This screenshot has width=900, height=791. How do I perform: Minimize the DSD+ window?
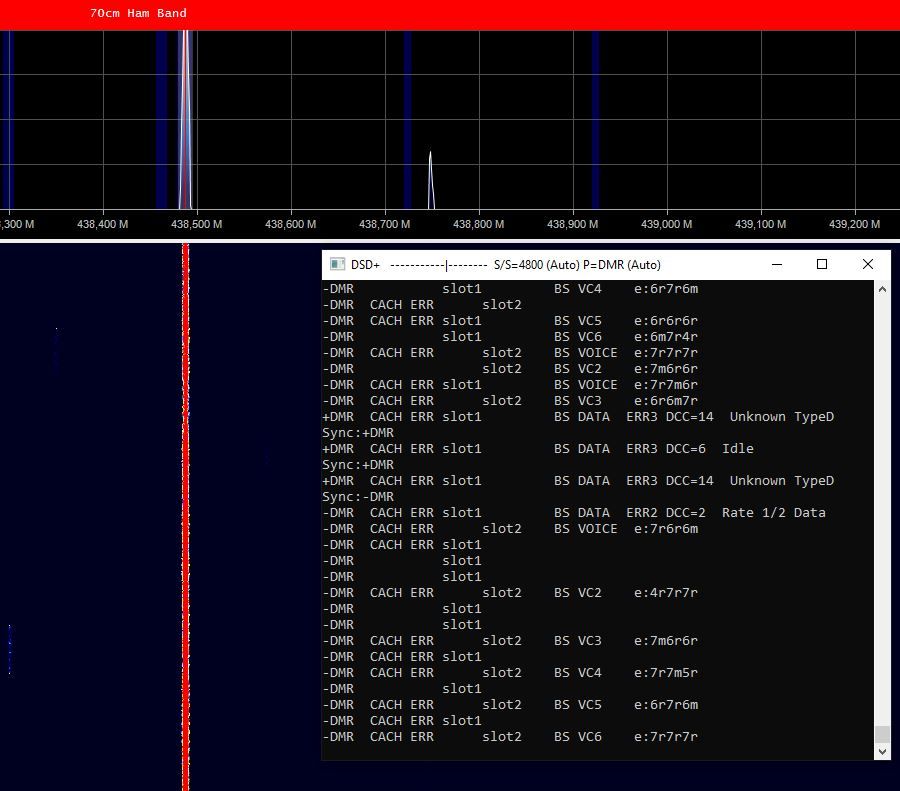point(777,264)
